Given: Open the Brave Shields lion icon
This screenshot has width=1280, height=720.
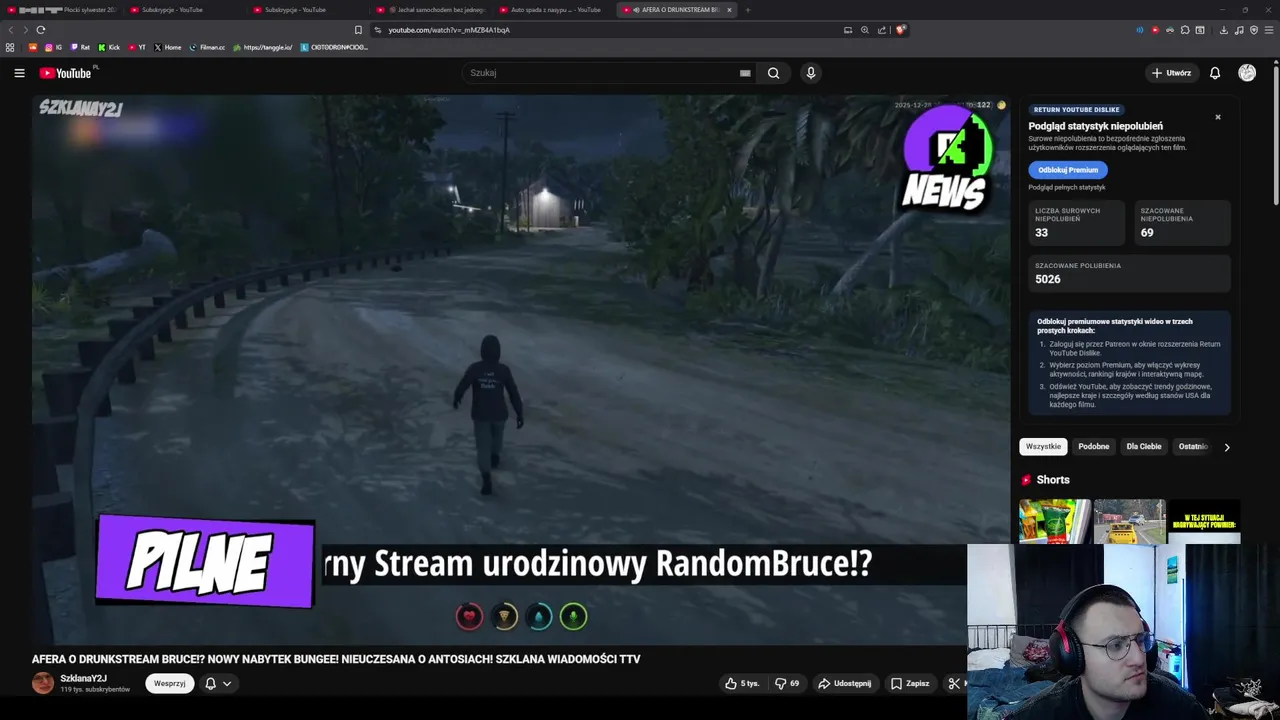Looking at the screenshot, I should click(900, 30).
